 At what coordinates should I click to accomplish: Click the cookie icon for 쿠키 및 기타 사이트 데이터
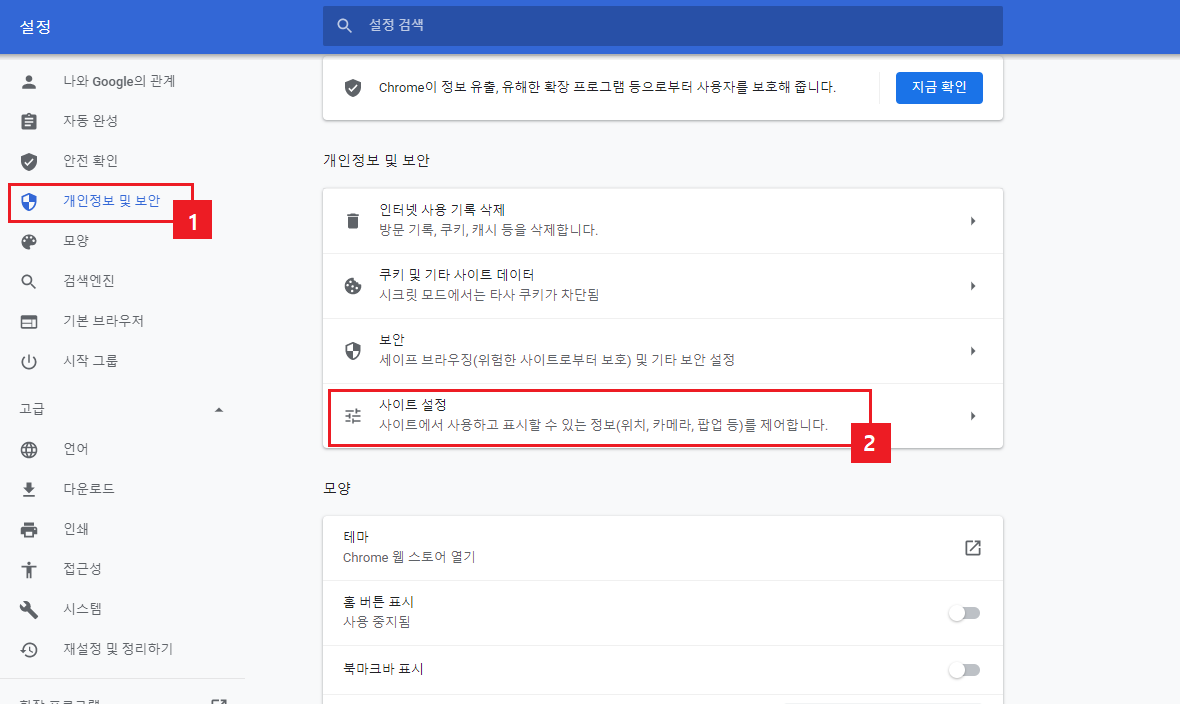(352, 286)
